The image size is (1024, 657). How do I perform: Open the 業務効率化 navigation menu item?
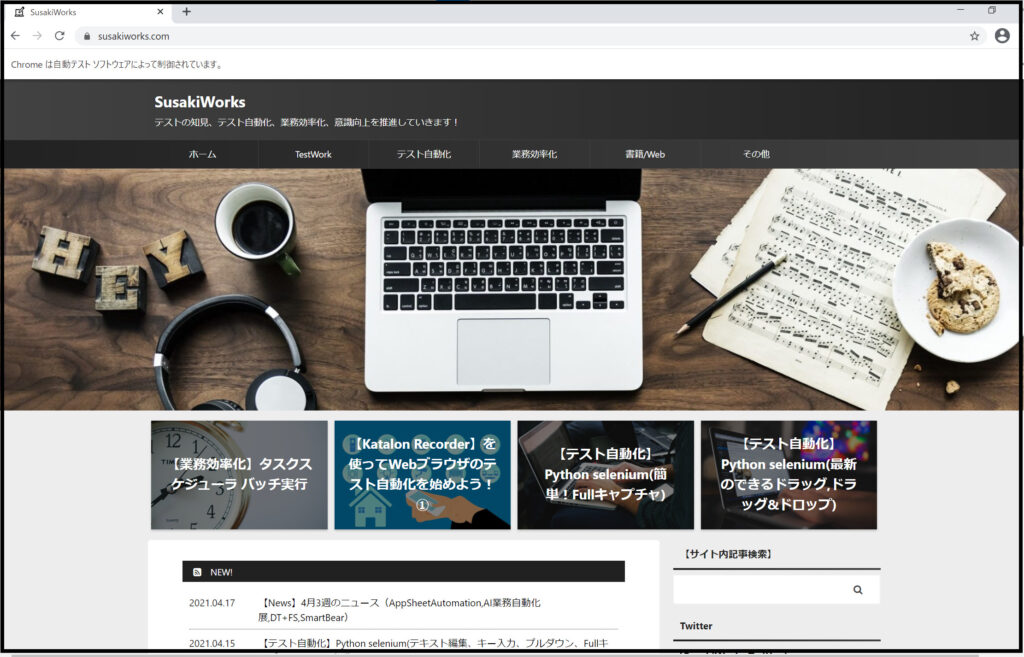[x=534, y=154]
